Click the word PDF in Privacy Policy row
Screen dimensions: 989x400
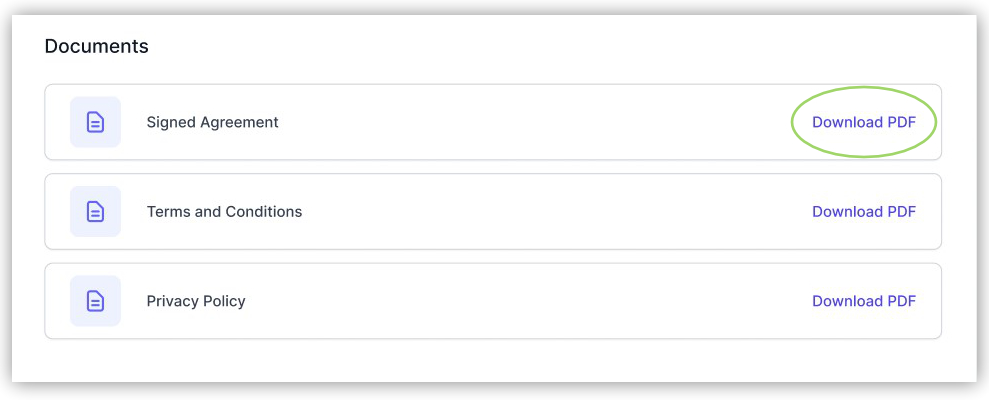point(901,301)
